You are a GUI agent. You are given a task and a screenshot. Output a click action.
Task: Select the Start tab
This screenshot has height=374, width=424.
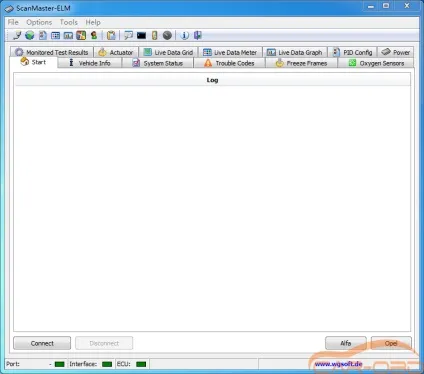click(34, 62)
